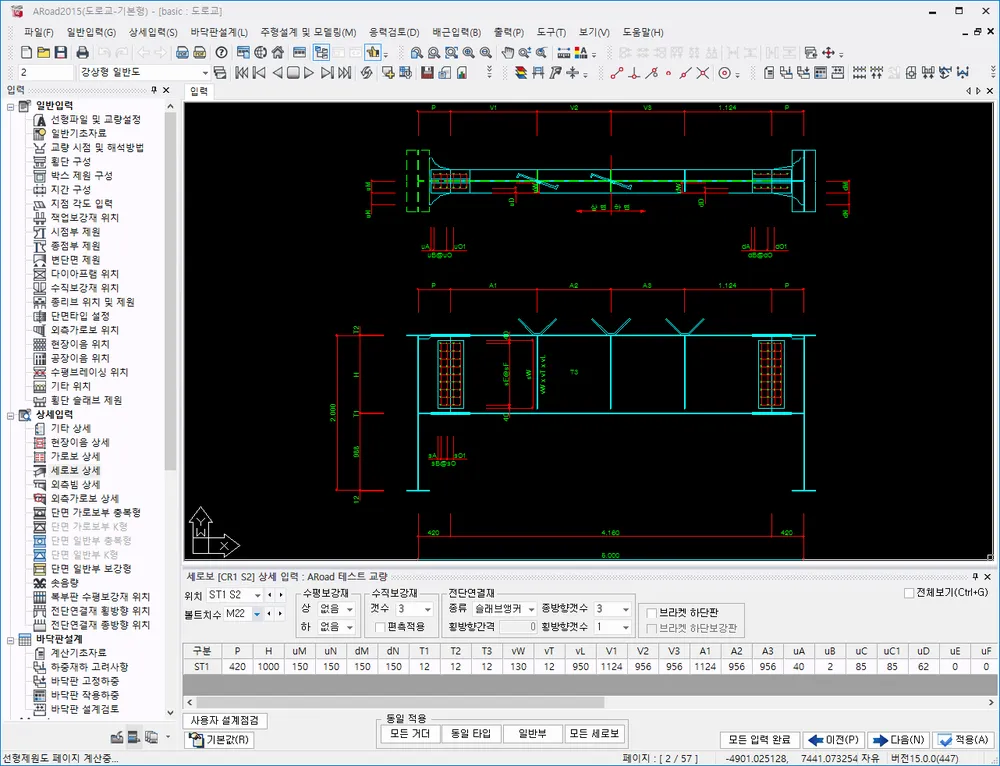This screenshot has width=1000, height=766.
Task: Toggle 브라켓 하단판 checkbox
Action: (x=652, y=613)
